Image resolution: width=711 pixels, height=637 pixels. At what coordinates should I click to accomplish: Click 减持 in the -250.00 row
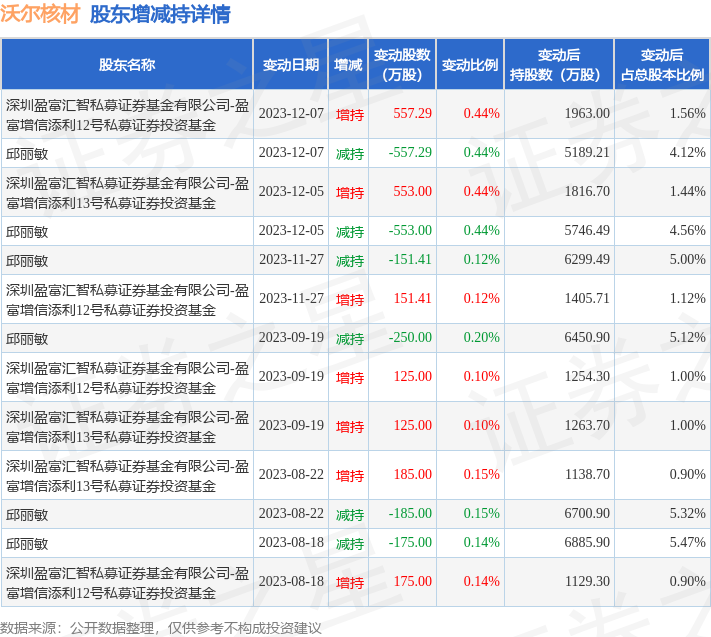350,339
